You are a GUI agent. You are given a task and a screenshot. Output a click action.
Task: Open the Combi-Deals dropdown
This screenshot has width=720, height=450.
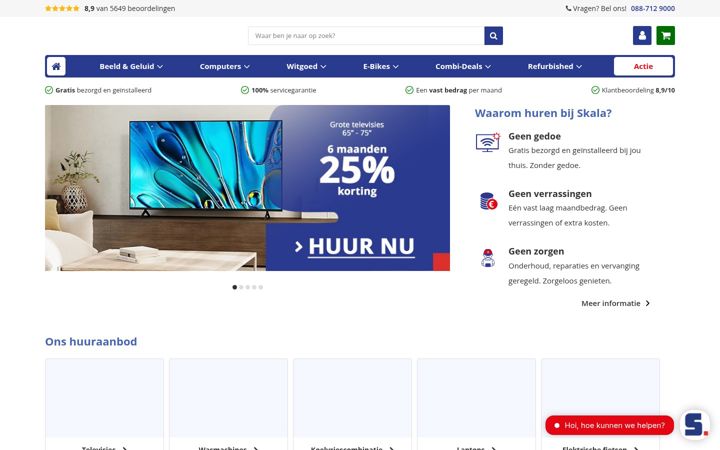(x=463, y=67)
